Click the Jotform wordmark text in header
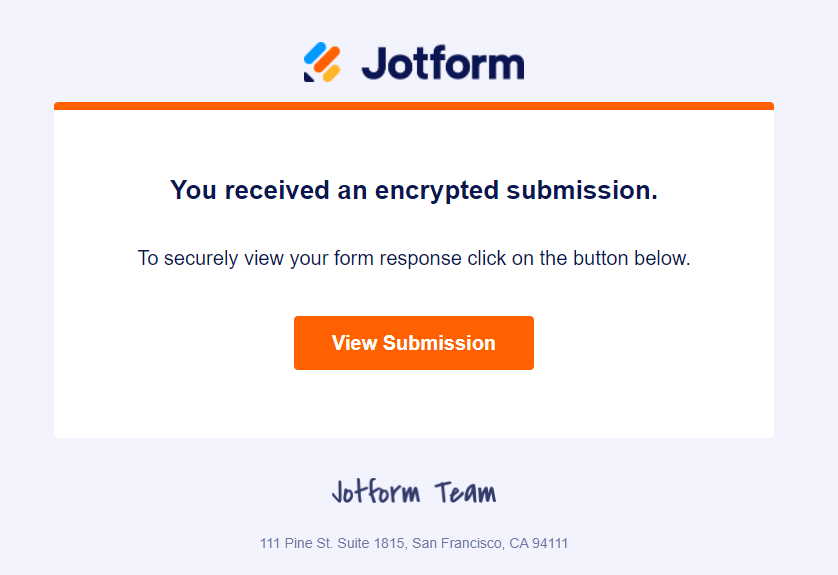Image resolution: width=838 pixels, height=575 pixels. click(442, 62)
